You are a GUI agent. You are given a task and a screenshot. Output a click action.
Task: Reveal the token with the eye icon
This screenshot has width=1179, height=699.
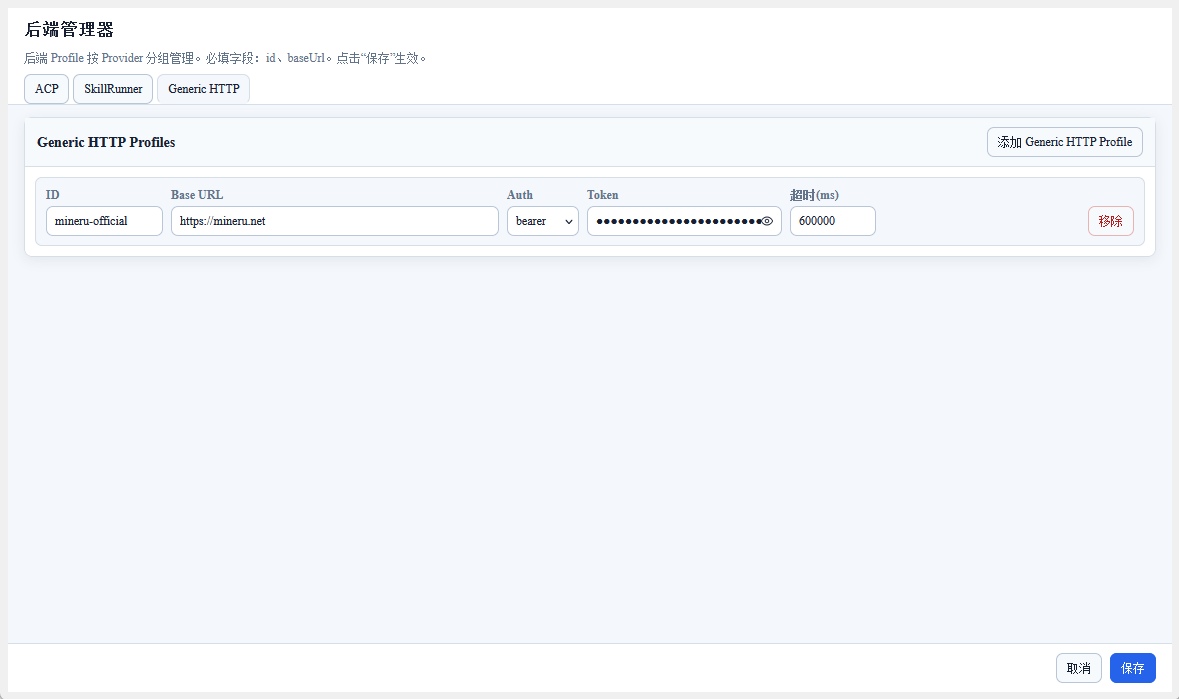click(767, 221)
